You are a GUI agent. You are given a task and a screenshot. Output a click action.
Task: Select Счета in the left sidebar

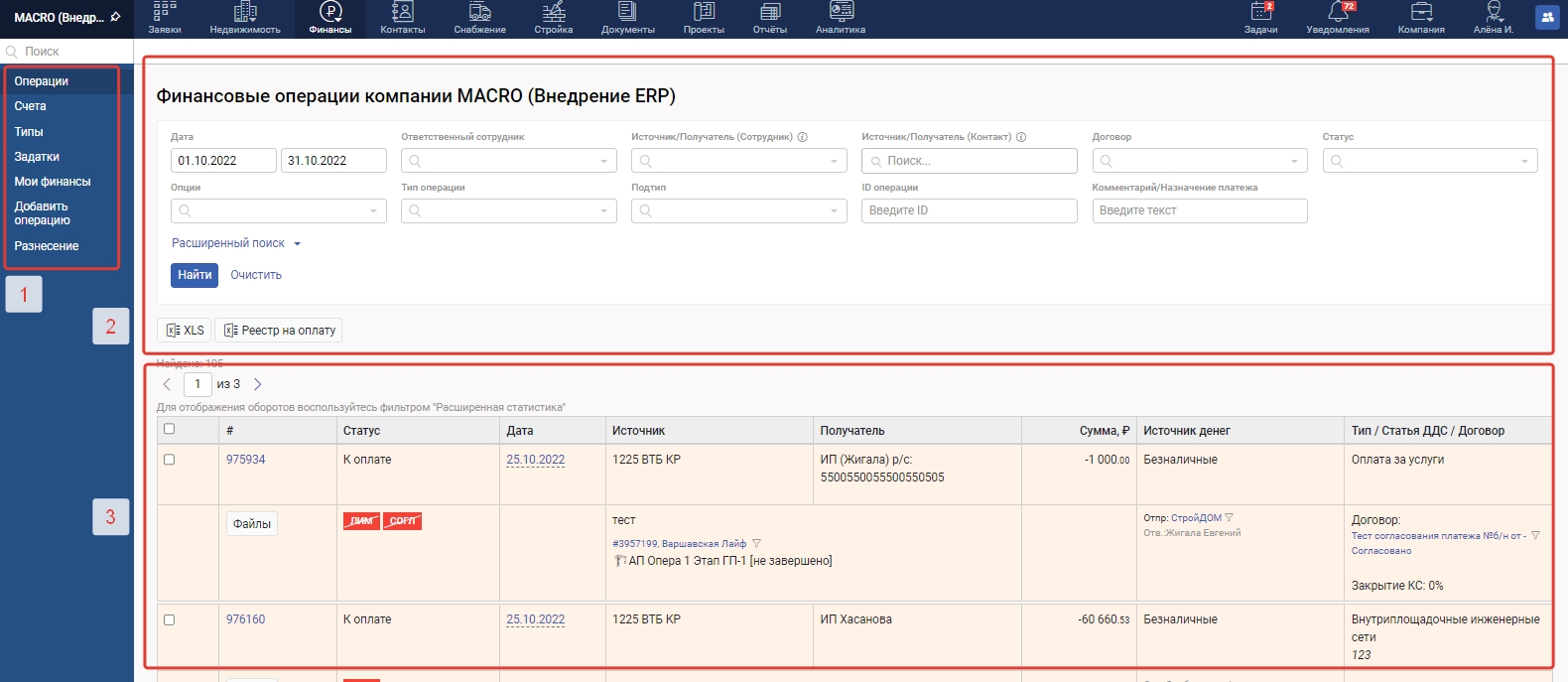point(31,106)
